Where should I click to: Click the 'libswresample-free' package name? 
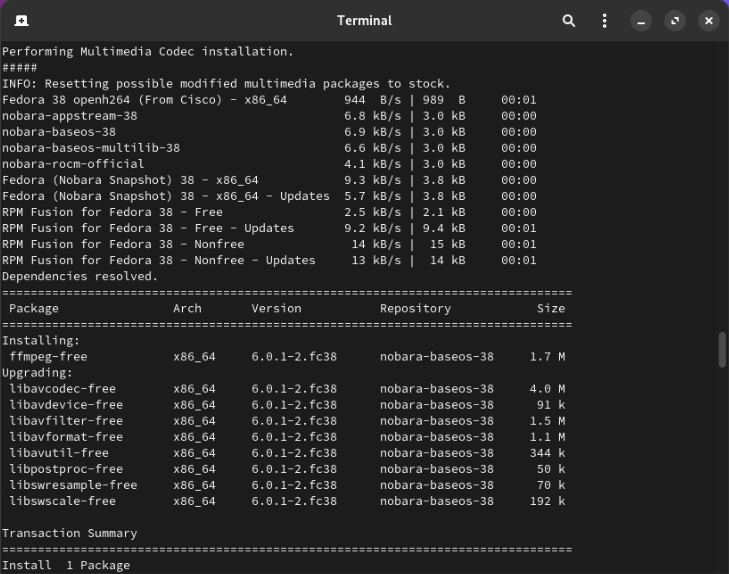(73, 485)
